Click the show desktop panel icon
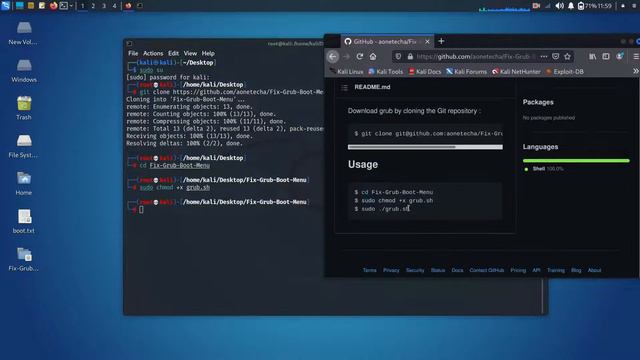Screen dimensions: 640x360 tap(20, 6)
